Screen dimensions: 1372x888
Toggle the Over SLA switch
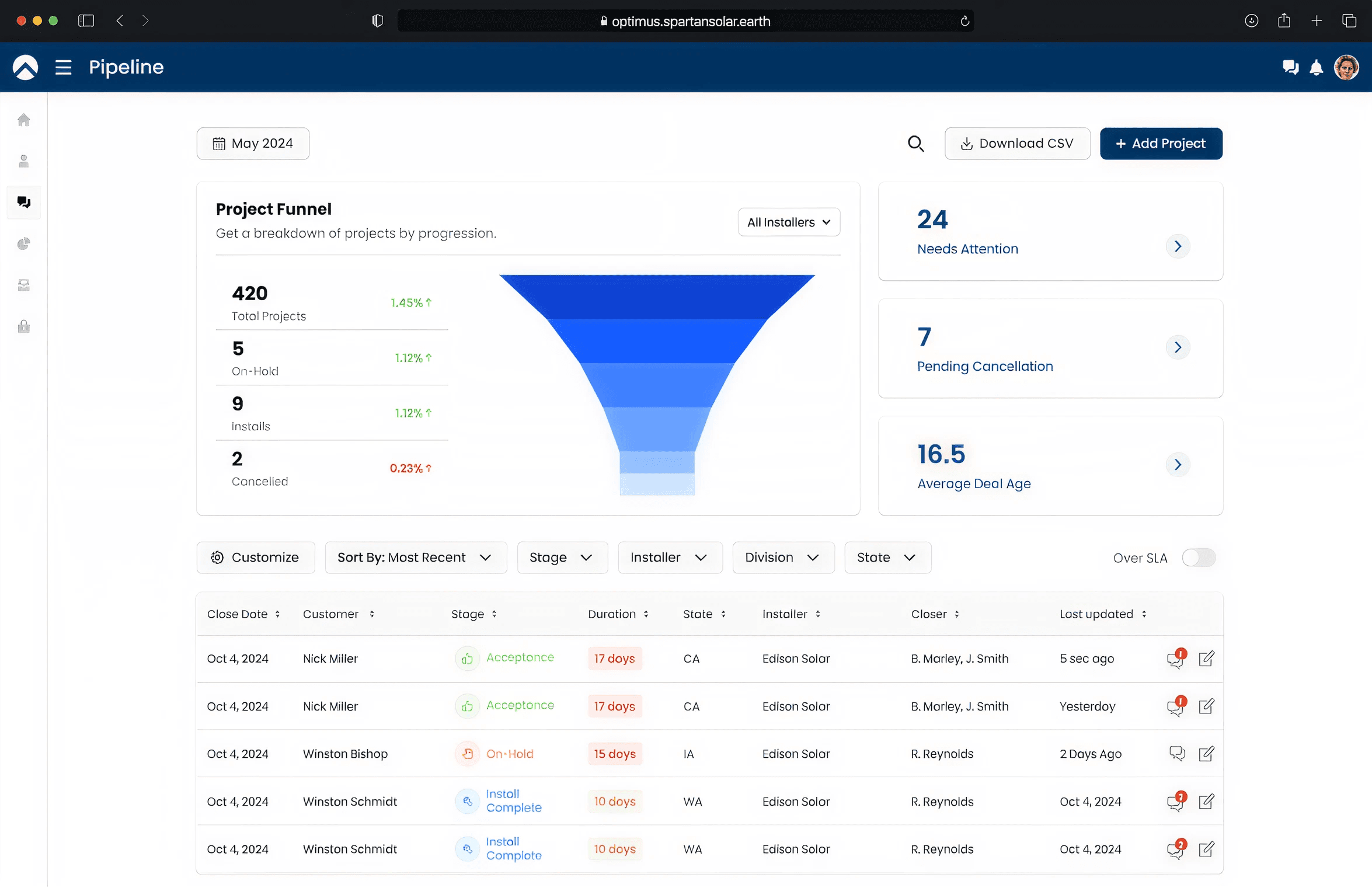click(1198, 558)
